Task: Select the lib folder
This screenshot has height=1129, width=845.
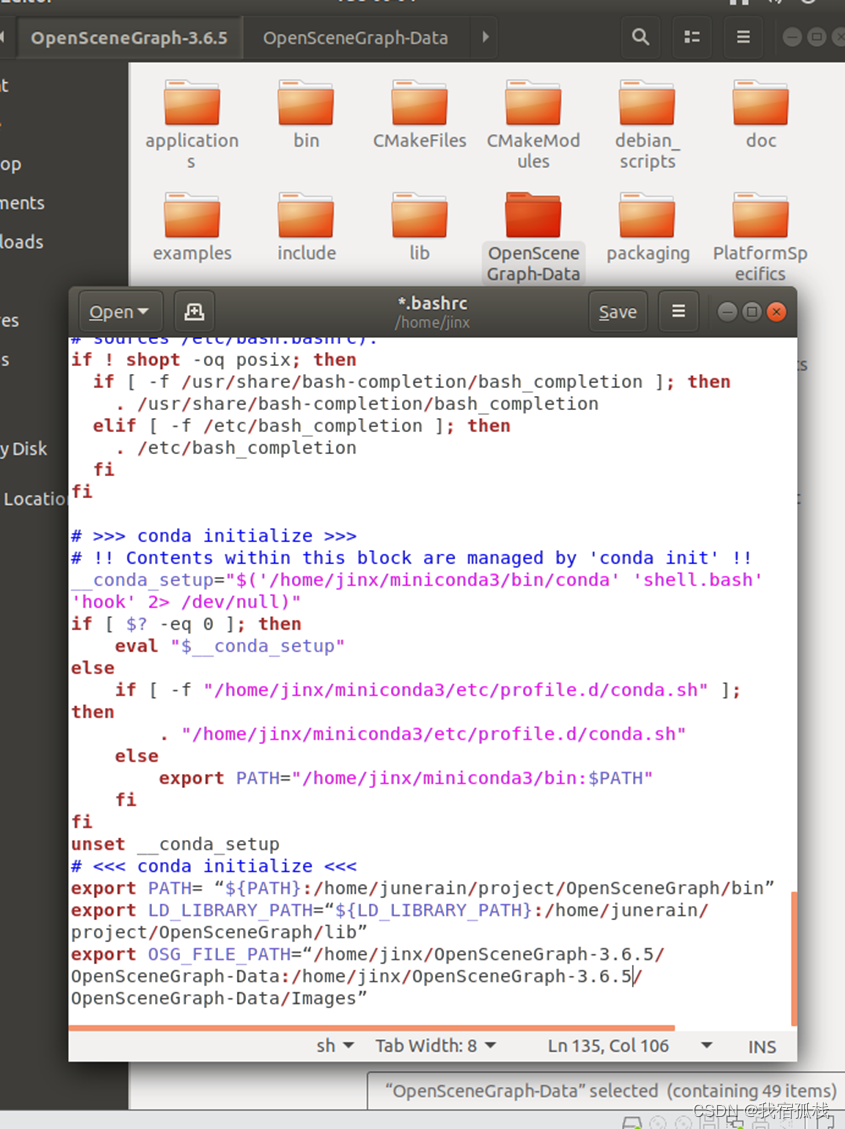Action: pos(420,227)
